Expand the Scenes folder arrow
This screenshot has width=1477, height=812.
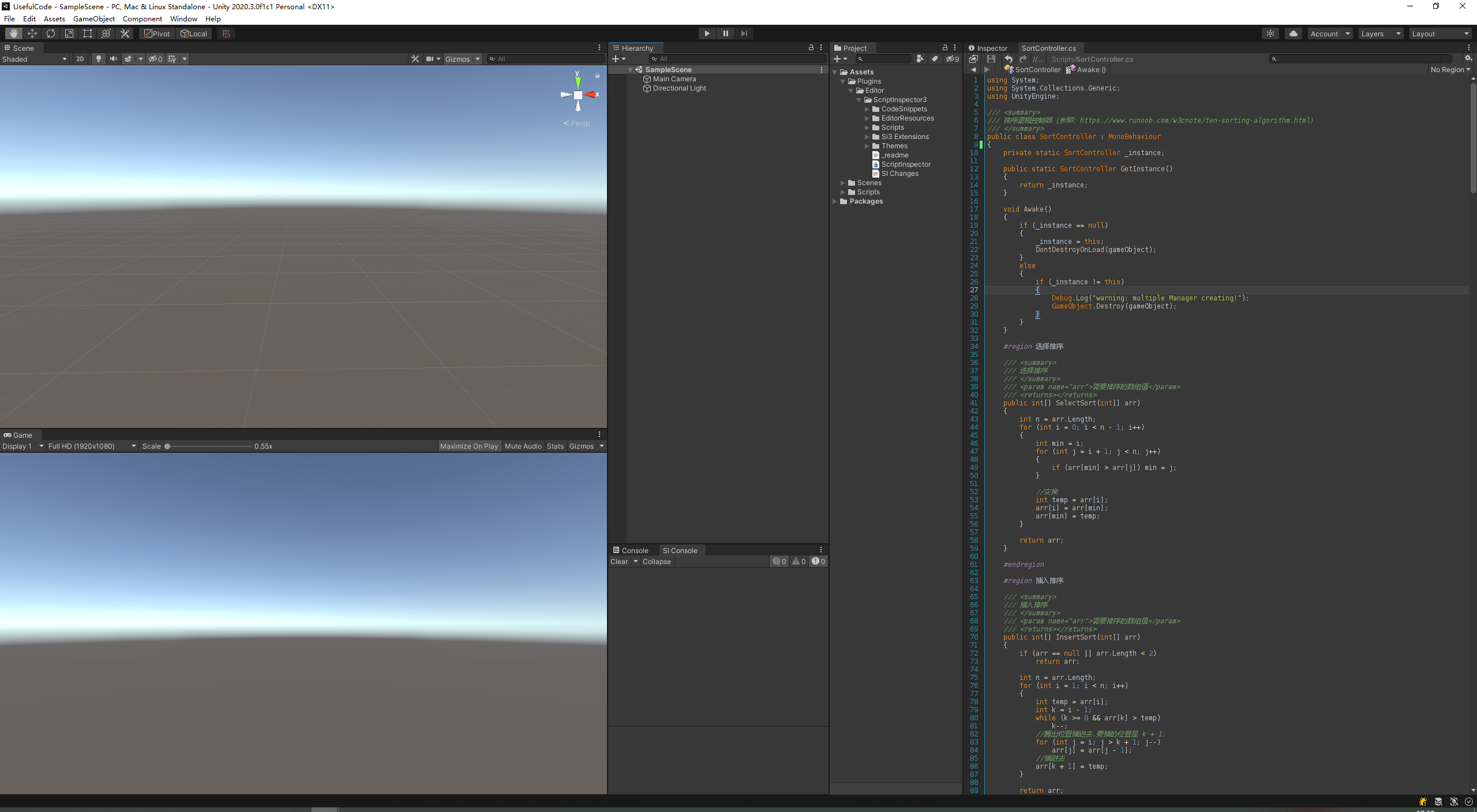(x=842, y=183)
